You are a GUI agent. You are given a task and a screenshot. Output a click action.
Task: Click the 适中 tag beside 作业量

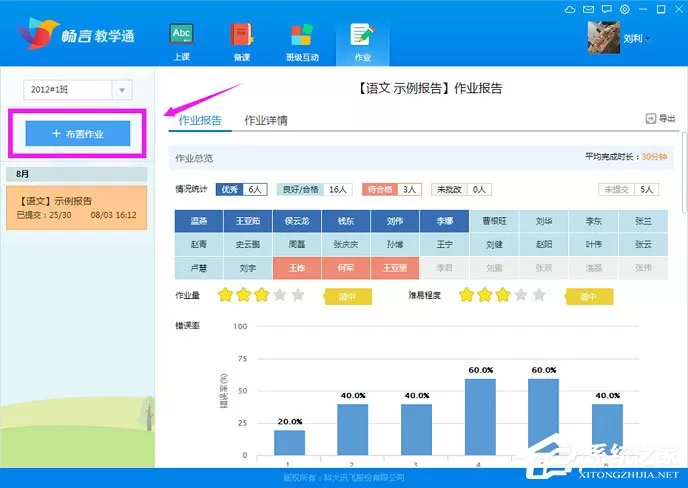point(348,297)
